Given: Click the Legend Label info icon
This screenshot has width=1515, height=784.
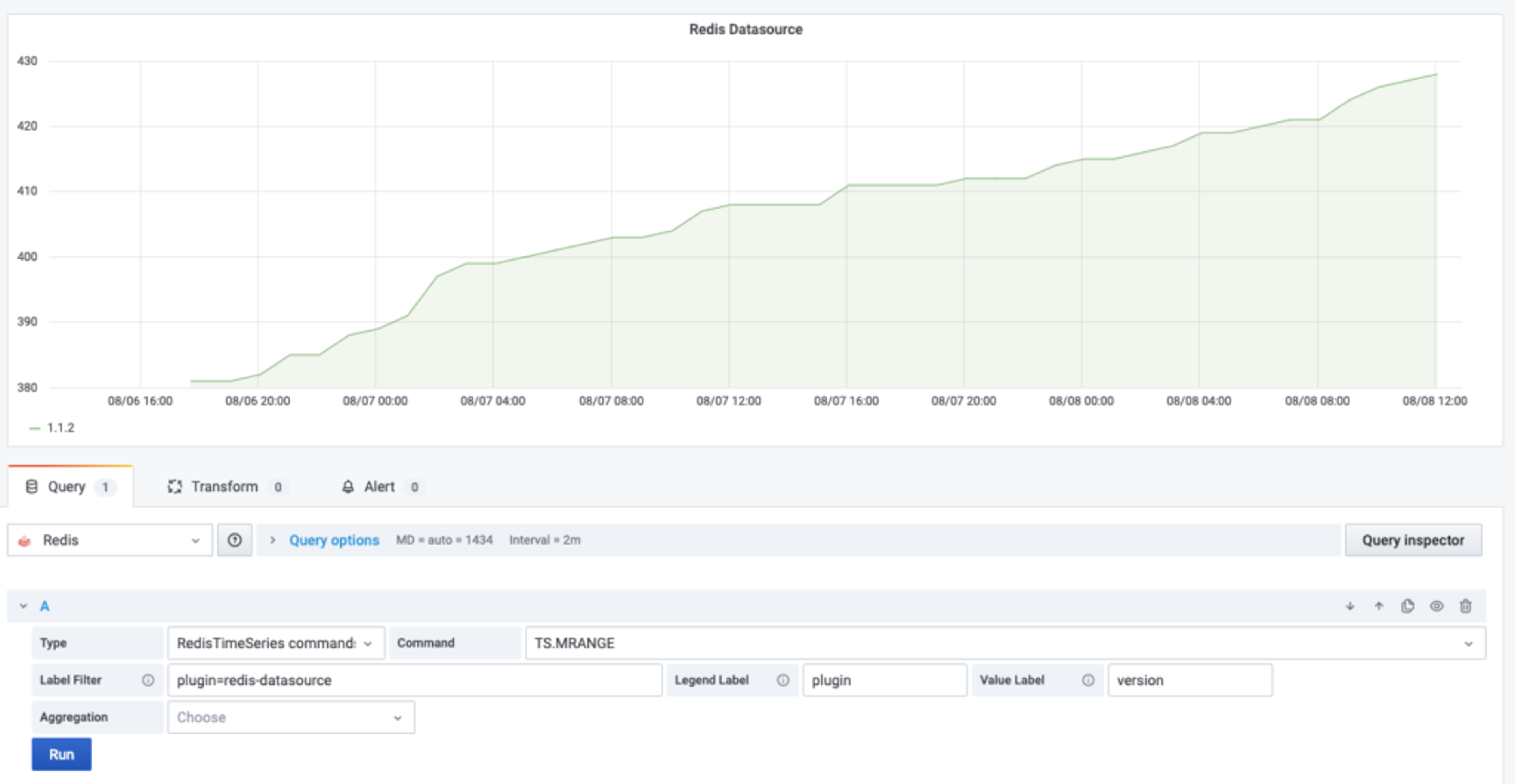Looking at the screenshot, I should [x=783, y=680].
